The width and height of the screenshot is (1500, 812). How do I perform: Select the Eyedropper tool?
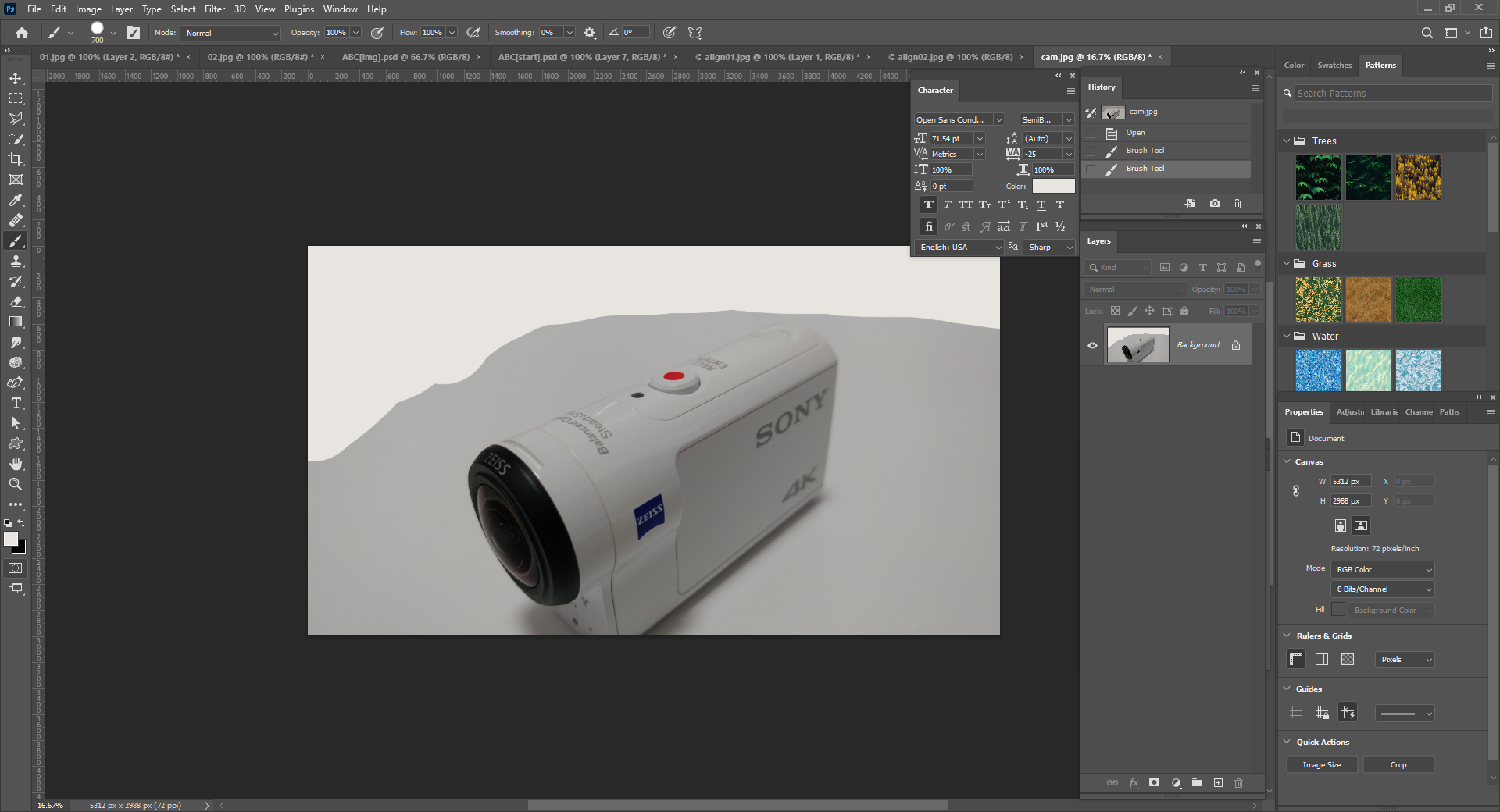pos(16,200)
